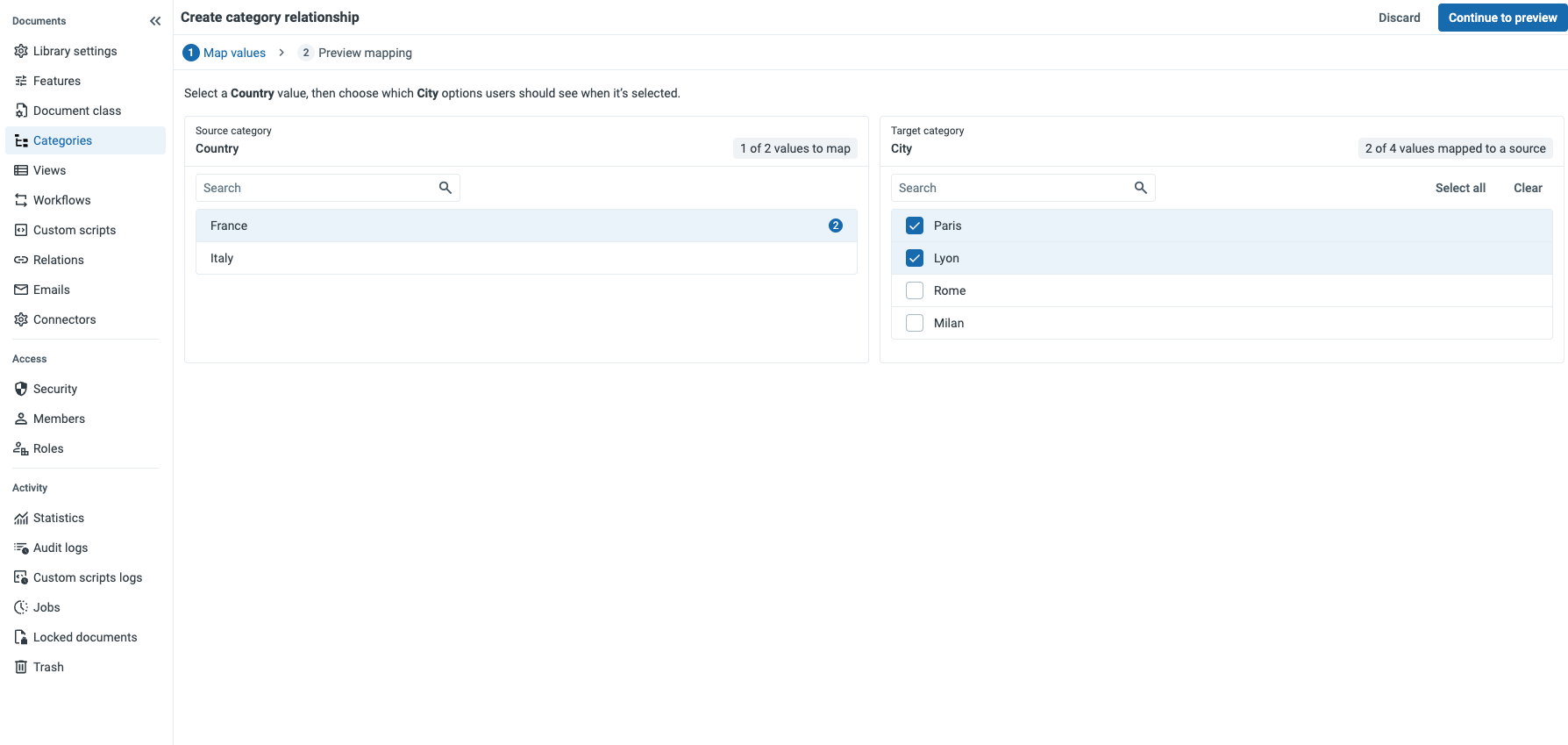The image size is (1568, 745).
Task: Click the Custom scripts logs icon
Action: [21, 577]
